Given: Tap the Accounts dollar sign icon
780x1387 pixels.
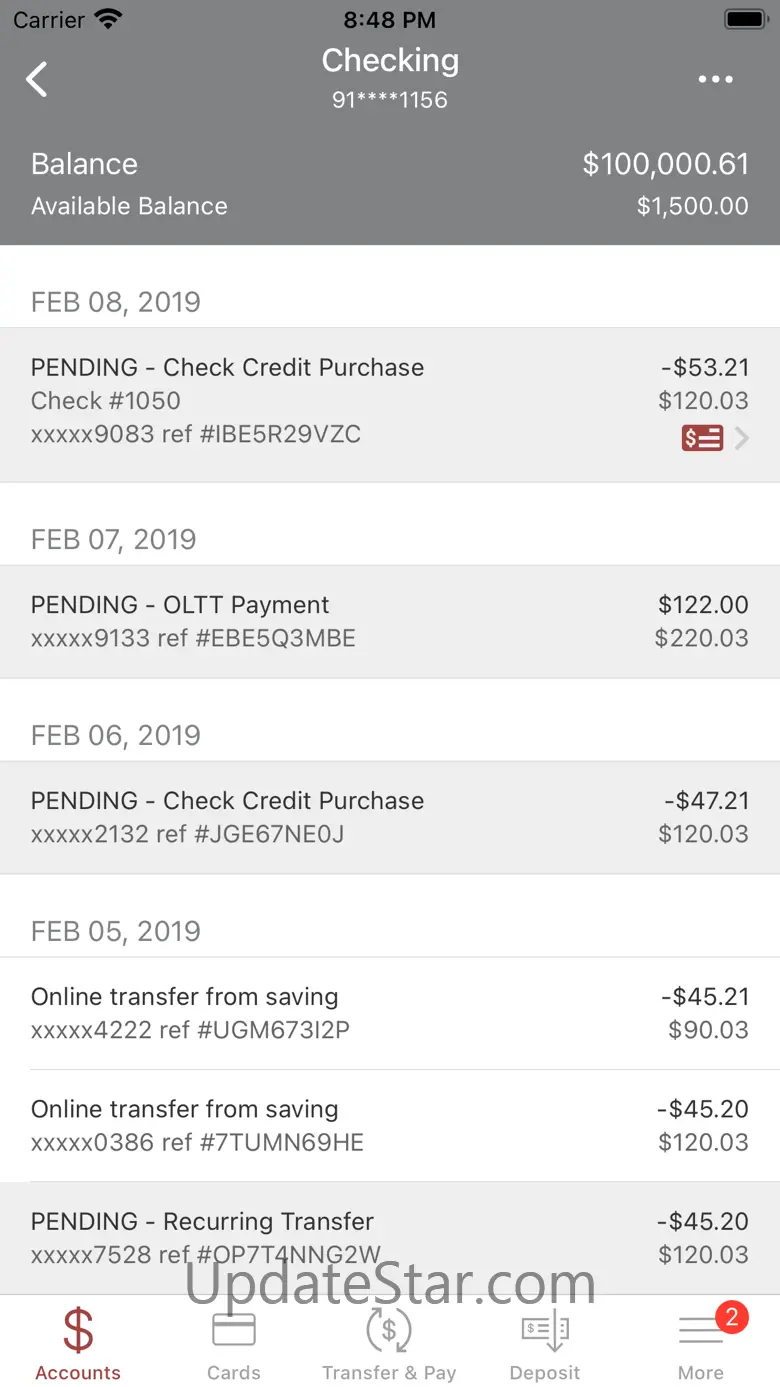Looking at the screenshot, I should (78, 1331).
